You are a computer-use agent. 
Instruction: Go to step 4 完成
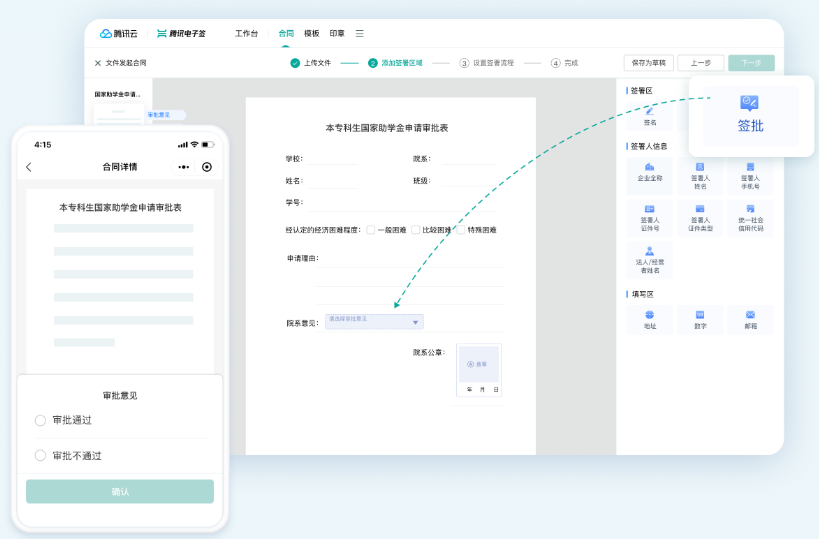coord(565,63)
